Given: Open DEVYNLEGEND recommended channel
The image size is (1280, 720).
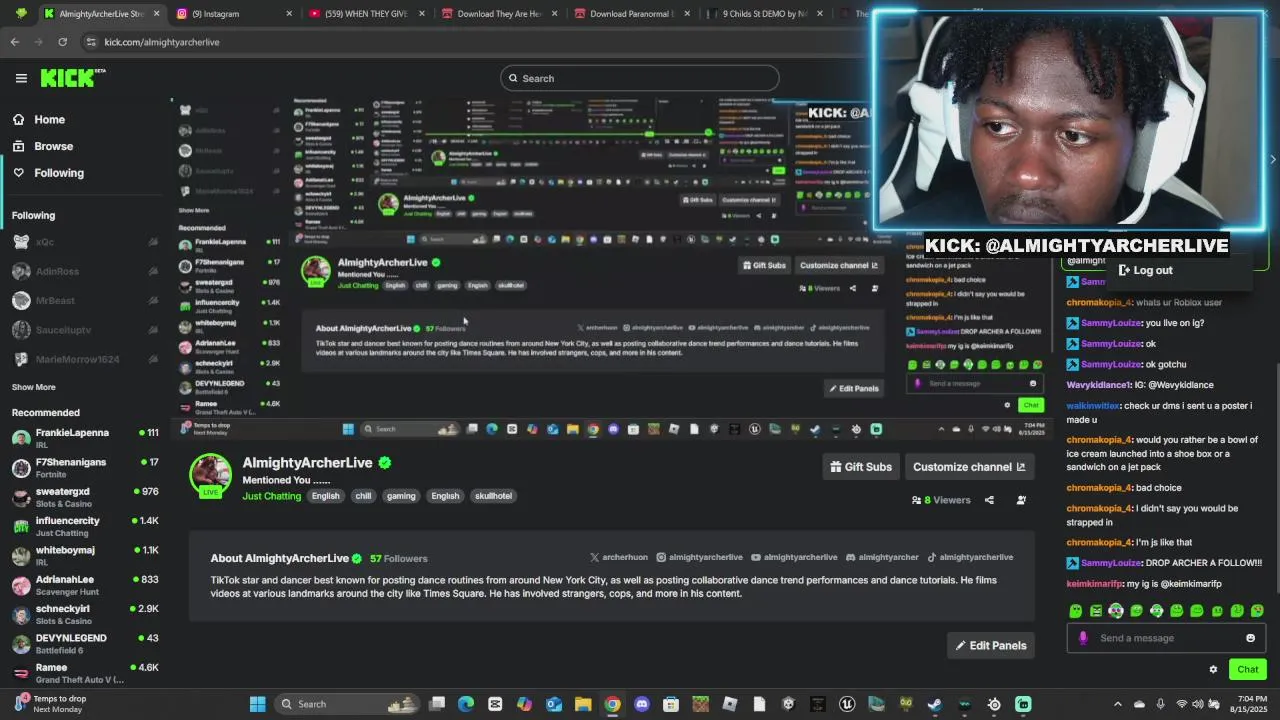Looking at the screenshot, I should click(85, 642).
